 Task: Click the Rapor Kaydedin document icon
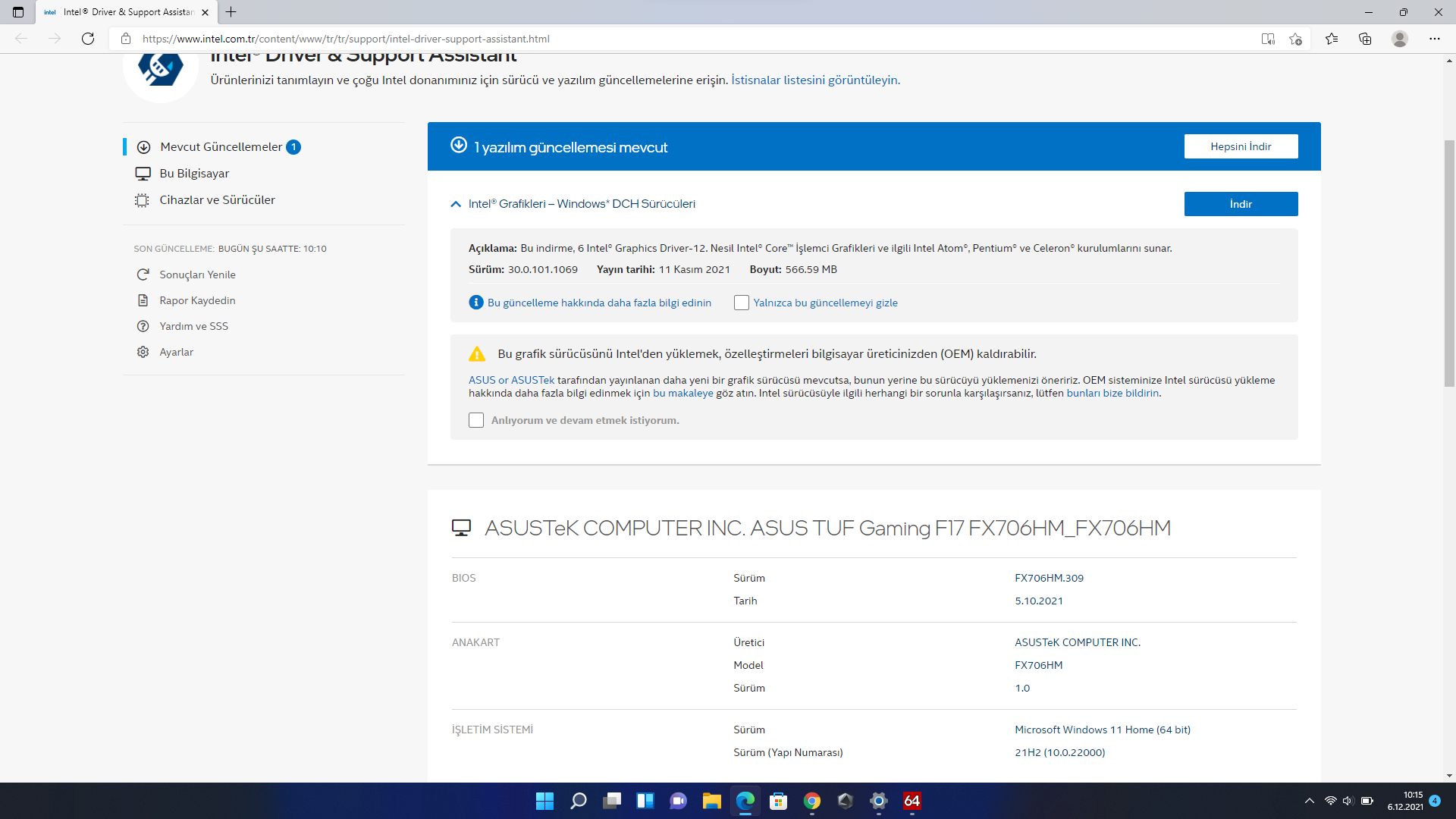point(143,300)
